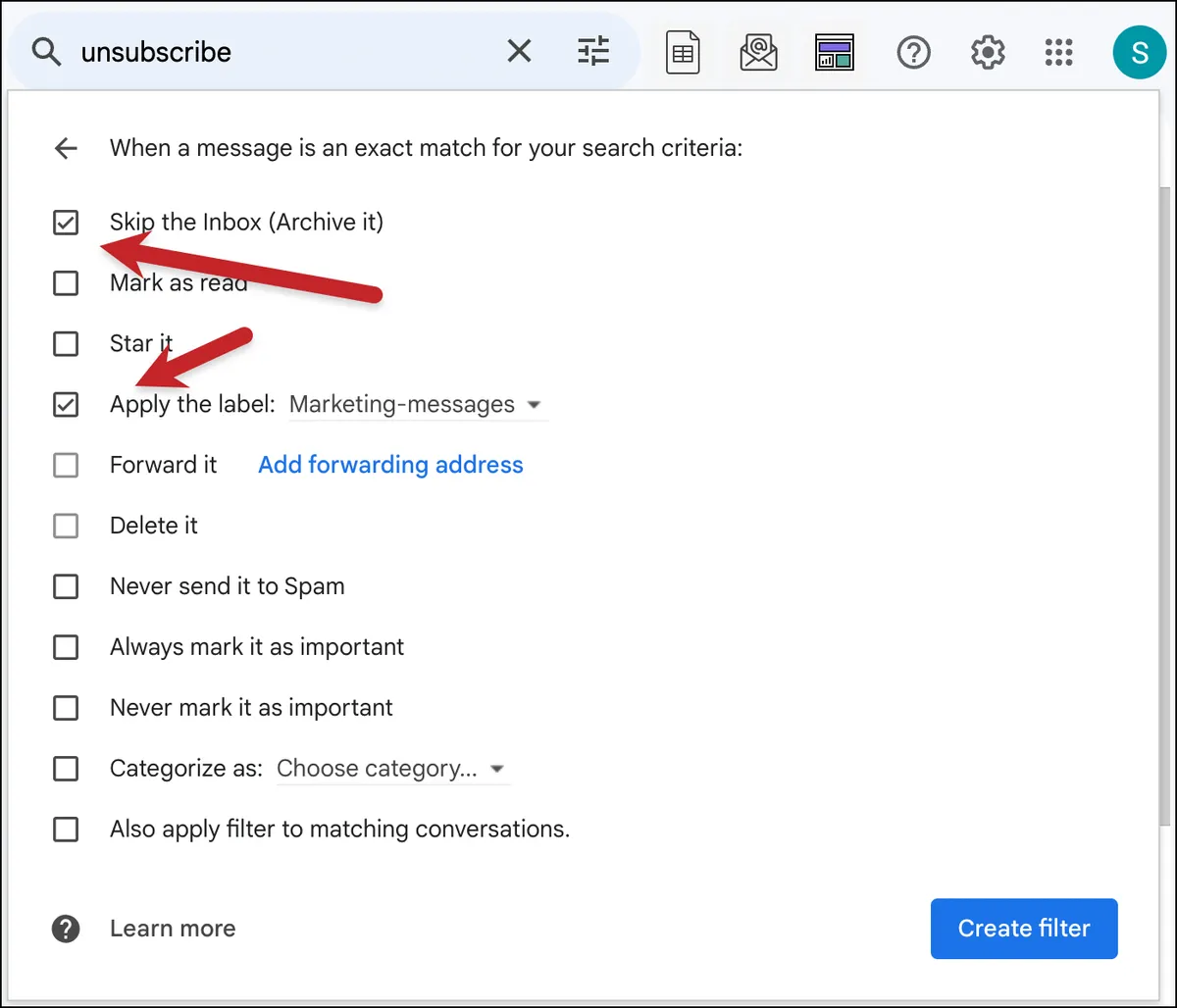
Task: Click the Add forwarding address link
Action: [390, 465]
